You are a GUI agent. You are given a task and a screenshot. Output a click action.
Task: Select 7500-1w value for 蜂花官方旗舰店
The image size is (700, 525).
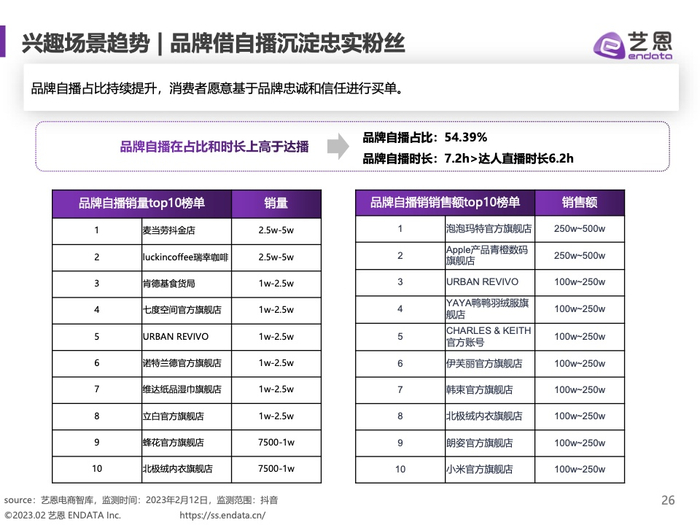coord(276,442)
